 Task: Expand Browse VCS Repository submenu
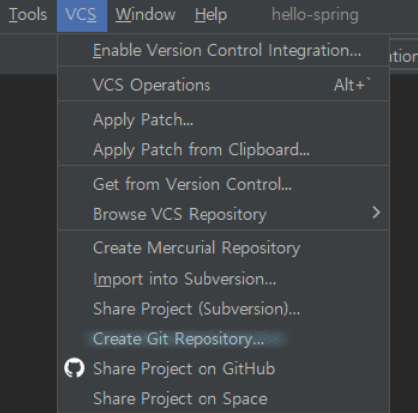pos(223,214)
